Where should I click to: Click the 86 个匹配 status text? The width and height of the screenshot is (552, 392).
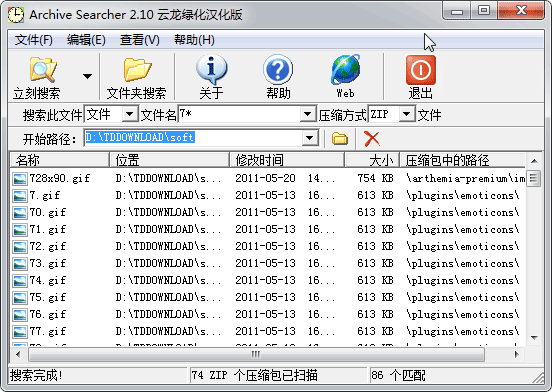(x=398, y=375)
